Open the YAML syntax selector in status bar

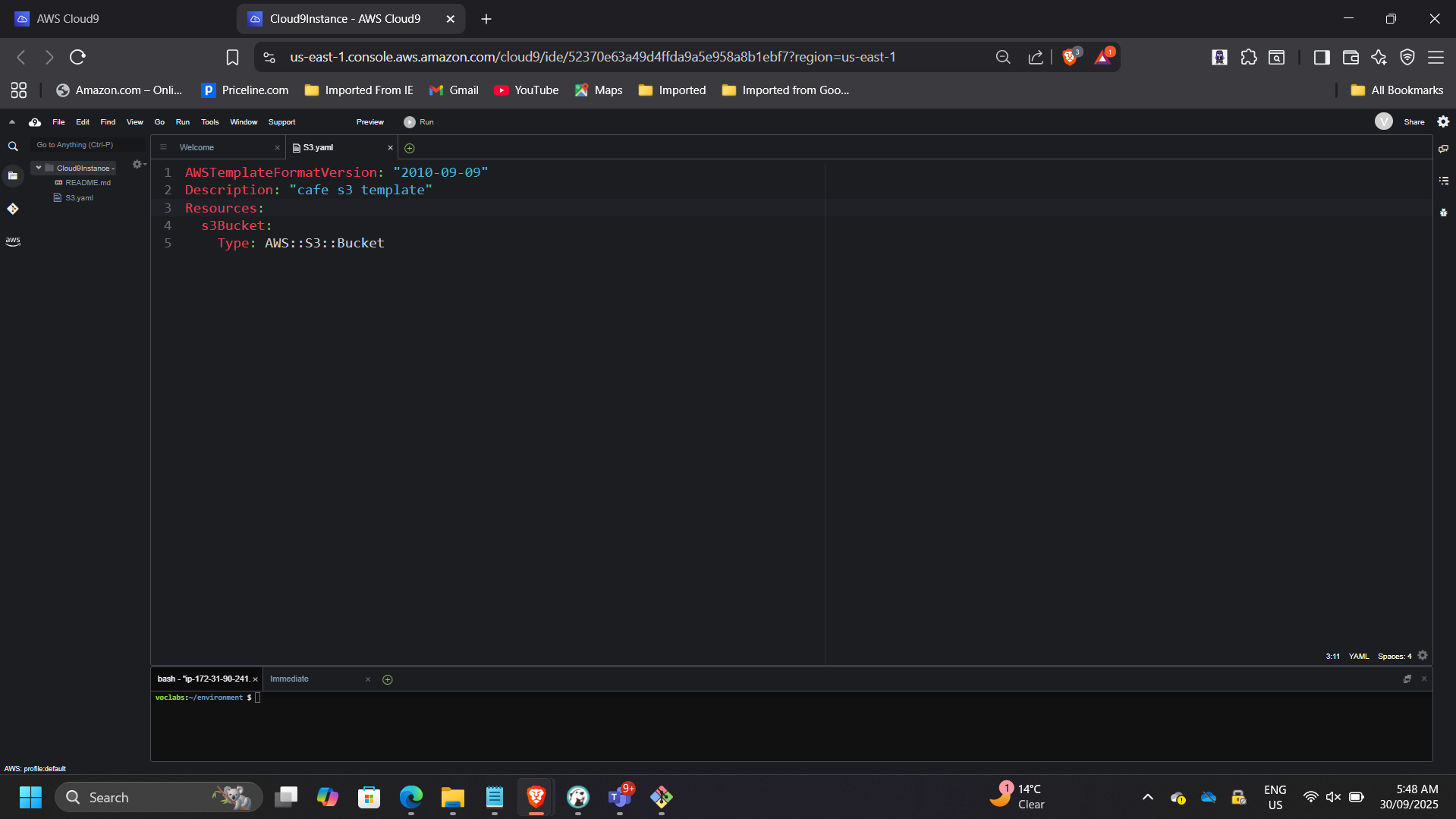coord(1358,657)
